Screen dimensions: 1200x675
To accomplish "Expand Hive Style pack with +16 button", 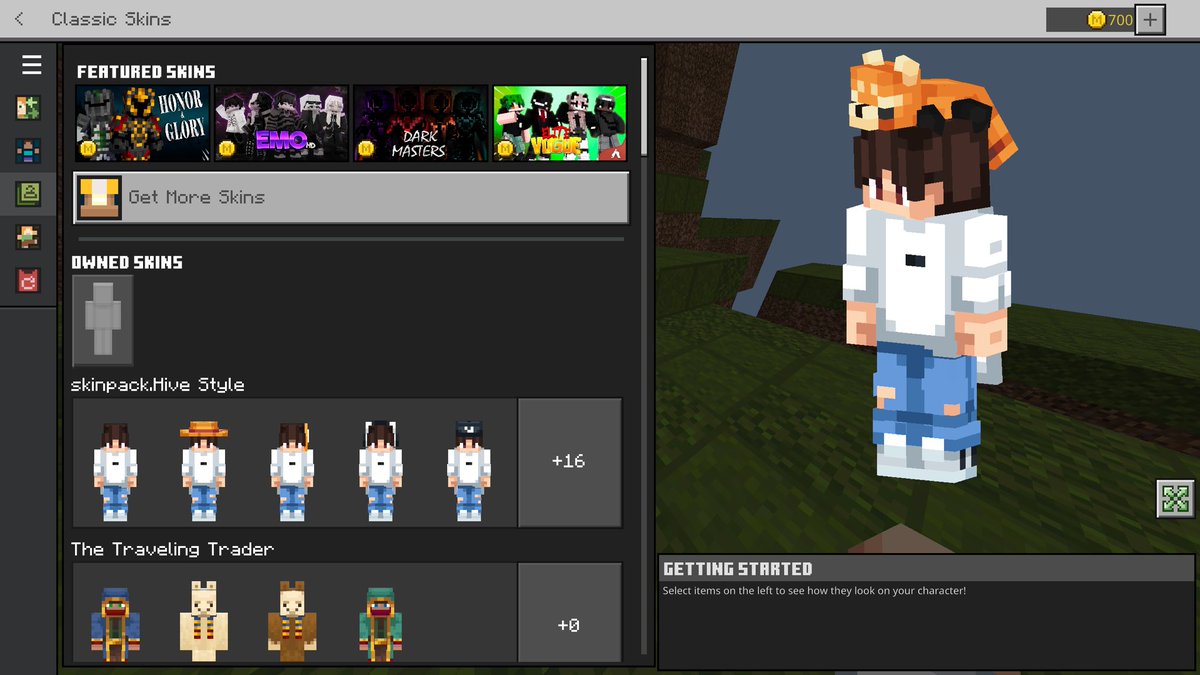I will (x=569, y=462).
